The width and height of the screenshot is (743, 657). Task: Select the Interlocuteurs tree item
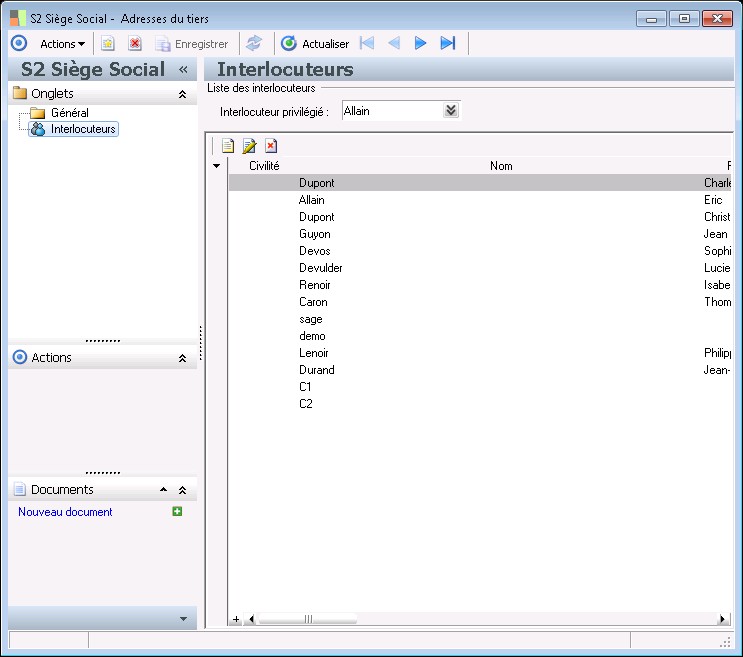point(83,129)
